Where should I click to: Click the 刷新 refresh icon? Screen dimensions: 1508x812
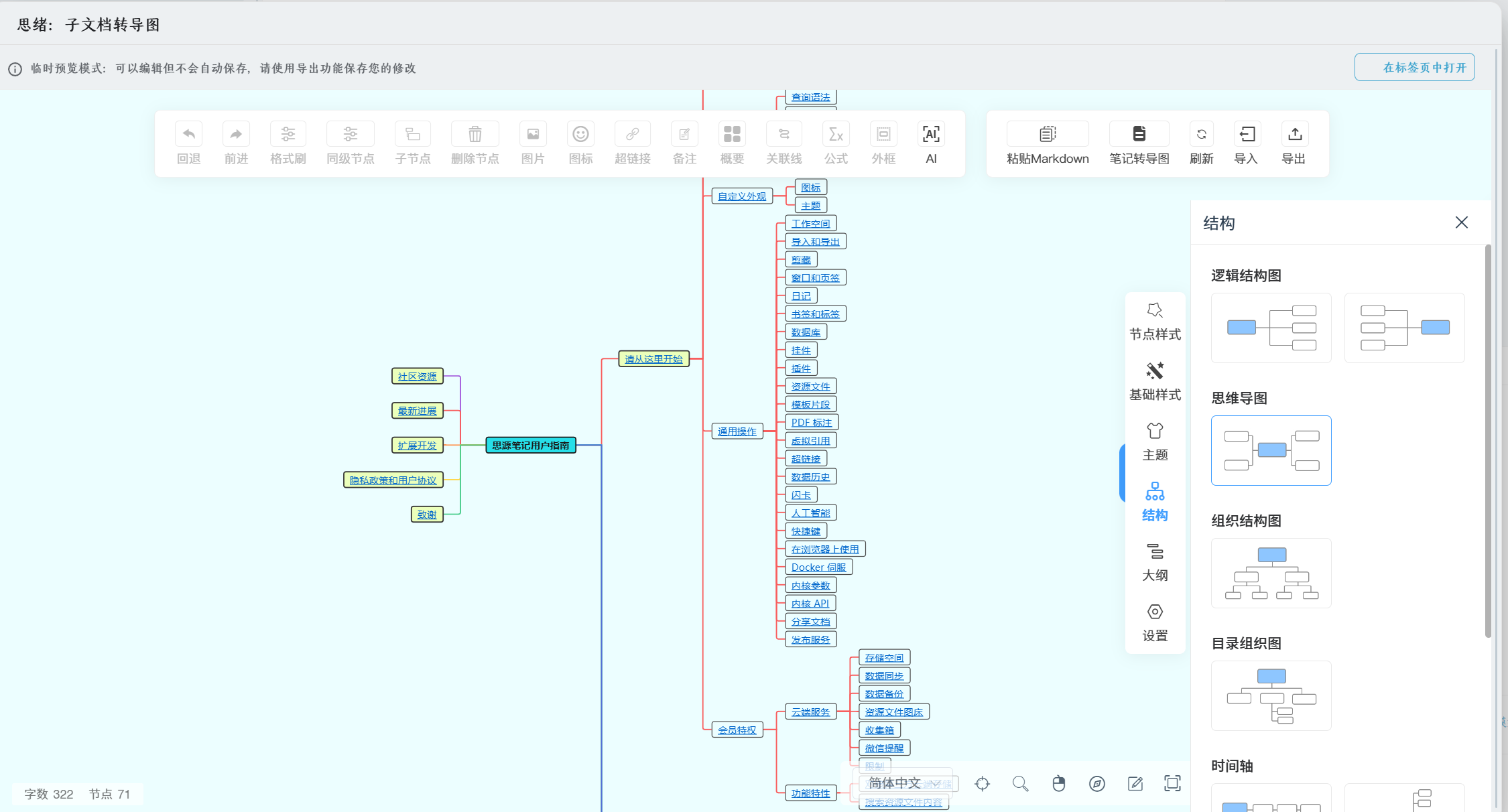coord(1201,135)
